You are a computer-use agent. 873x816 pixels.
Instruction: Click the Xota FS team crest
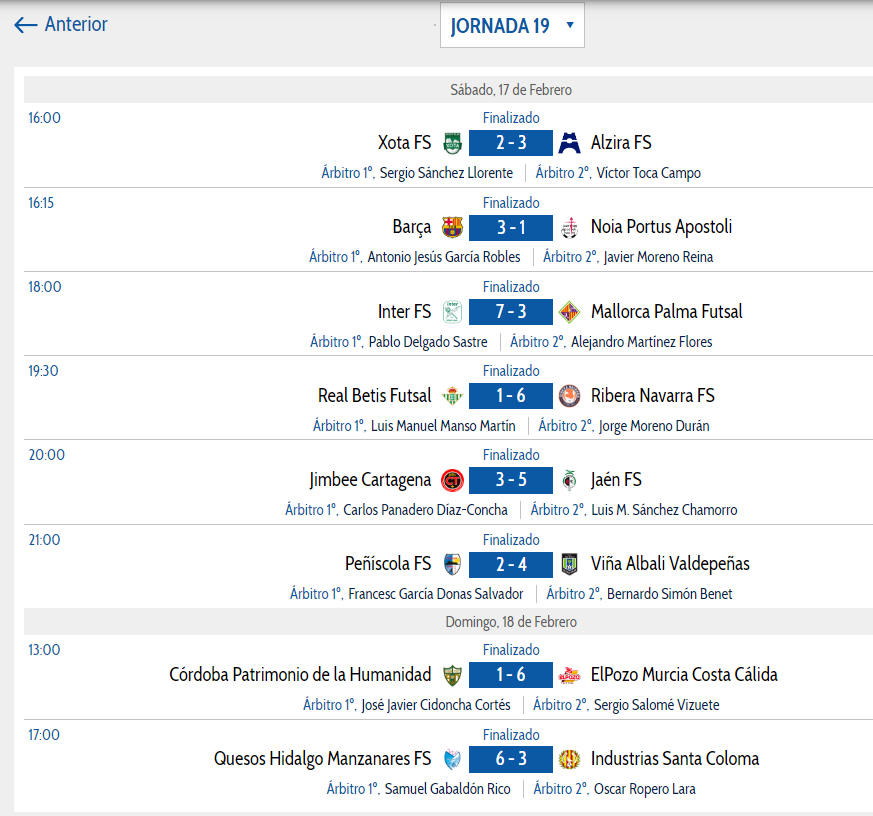click(452, 143)
